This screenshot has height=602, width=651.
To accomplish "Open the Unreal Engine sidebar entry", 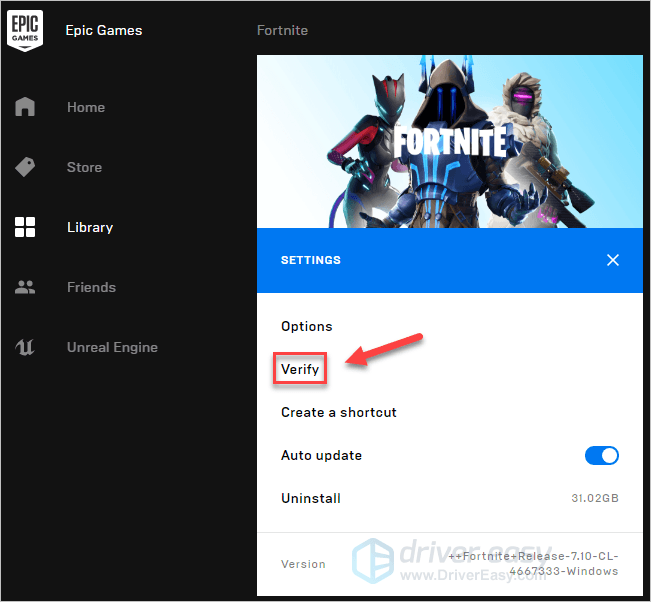I will (113, 347).
